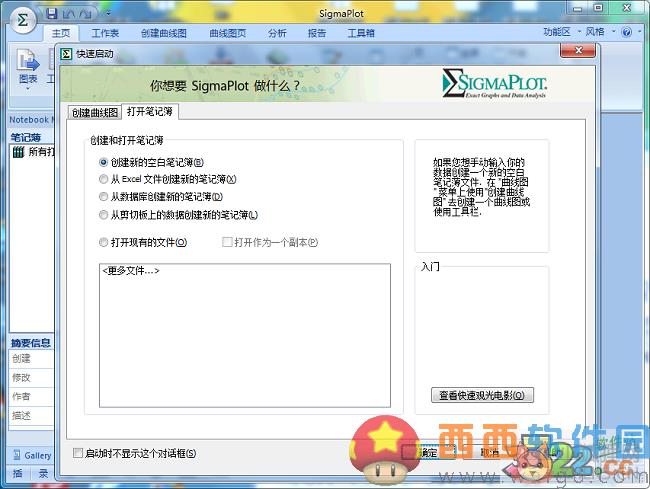Click the 查看快速观光电影 button
This screenshot has height=489, width=650.
[482, 395]
